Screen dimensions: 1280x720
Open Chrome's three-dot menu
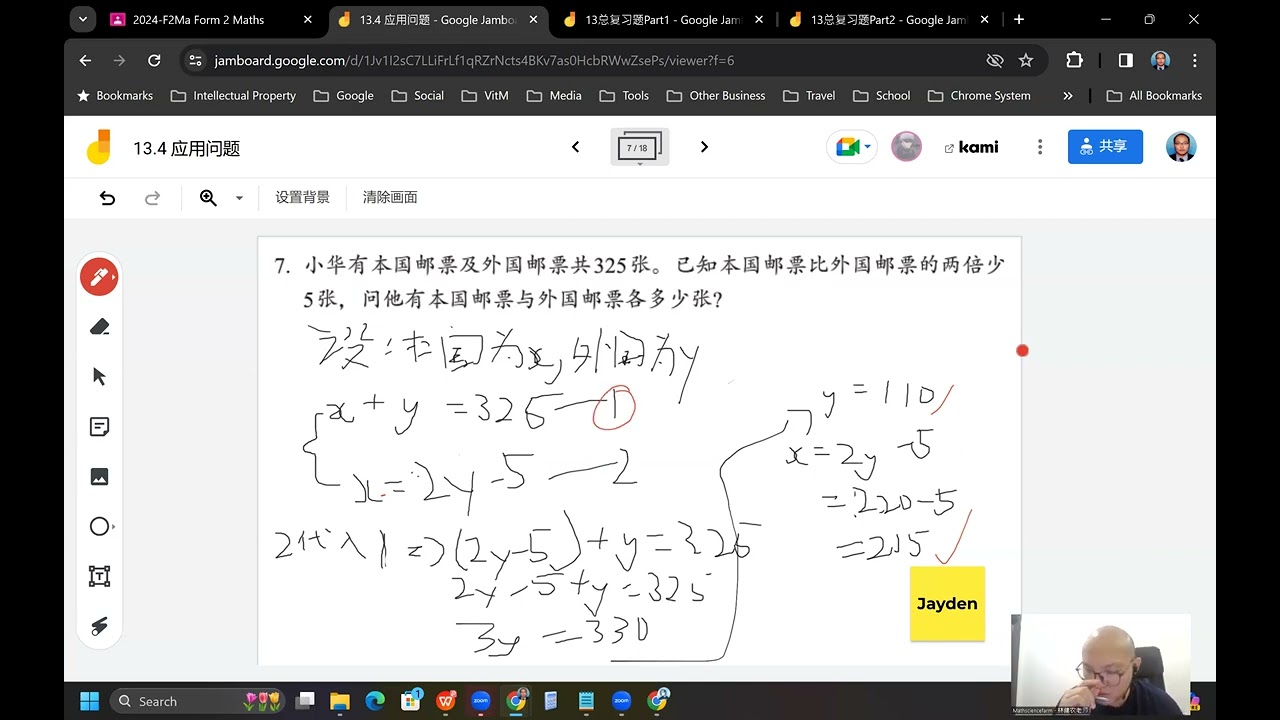[x=1195, y=61]
